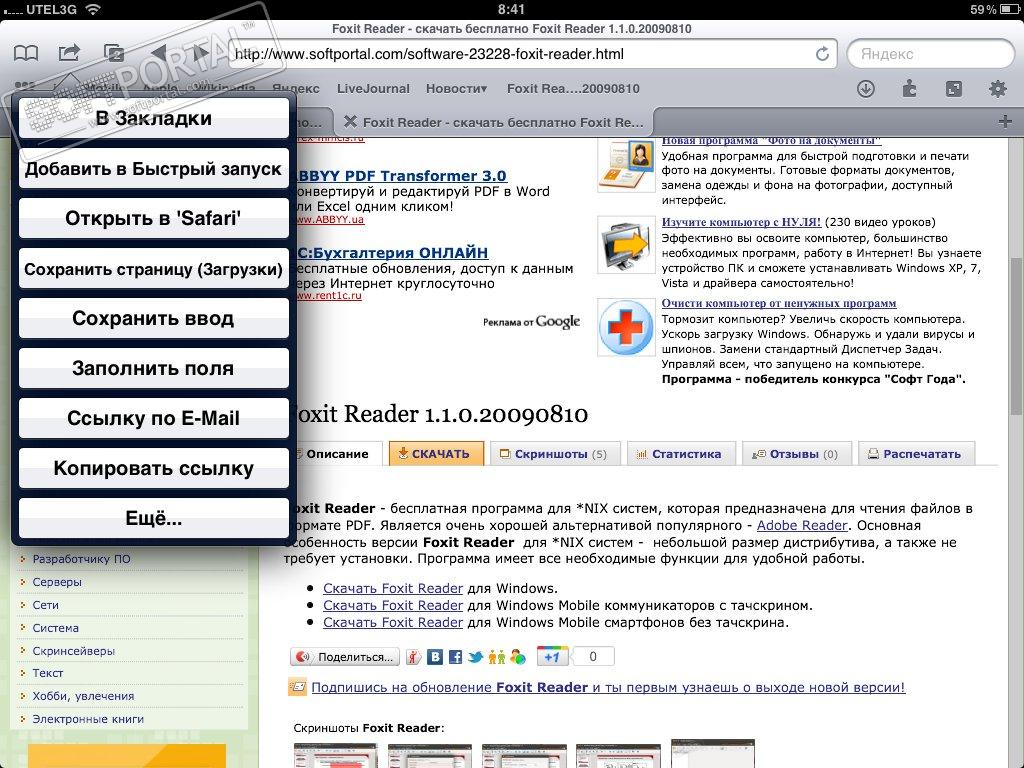This screenshot has width=1024, height=768.
Task: Open the tabs overview icon showing 2
Action: 114,53
